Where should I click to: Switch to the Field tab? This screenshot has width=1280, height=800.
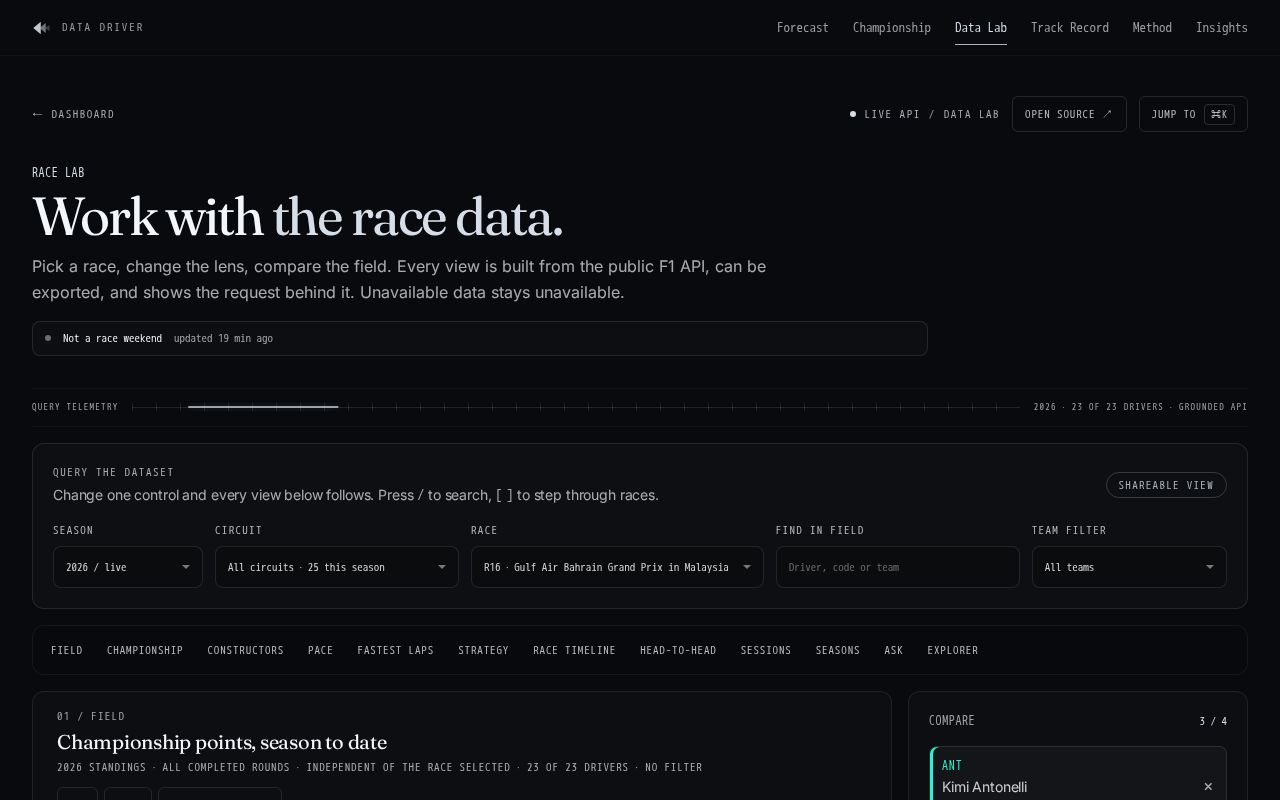coord(67,650)
